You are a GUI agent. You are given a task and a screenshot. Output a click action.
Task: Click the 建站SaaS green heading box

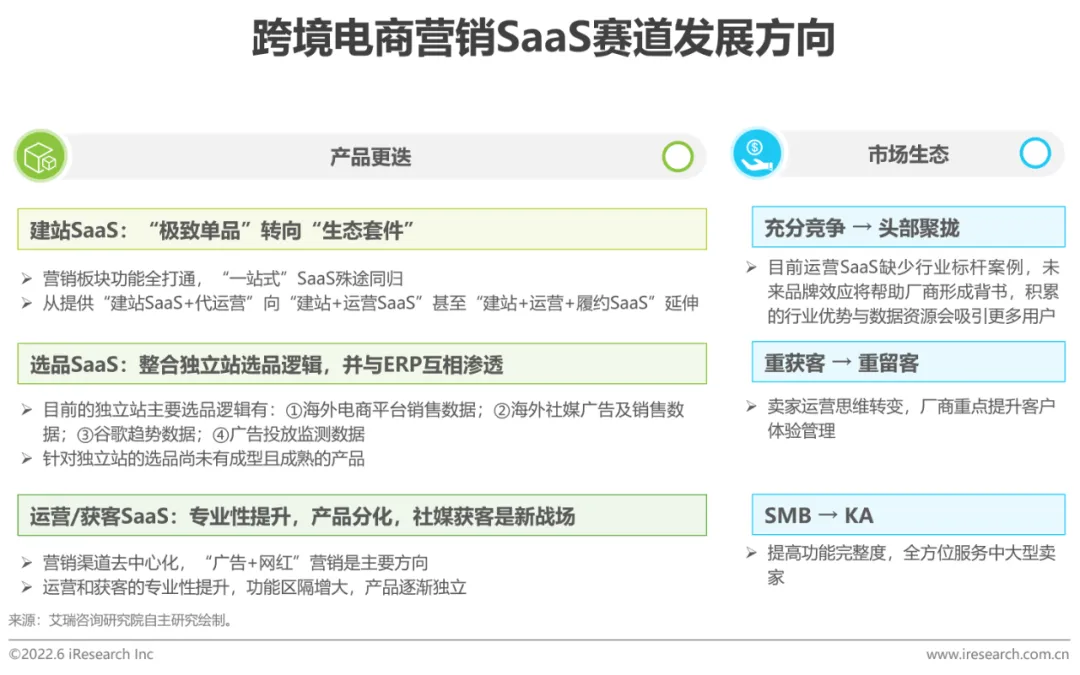[x=362, y=229]
